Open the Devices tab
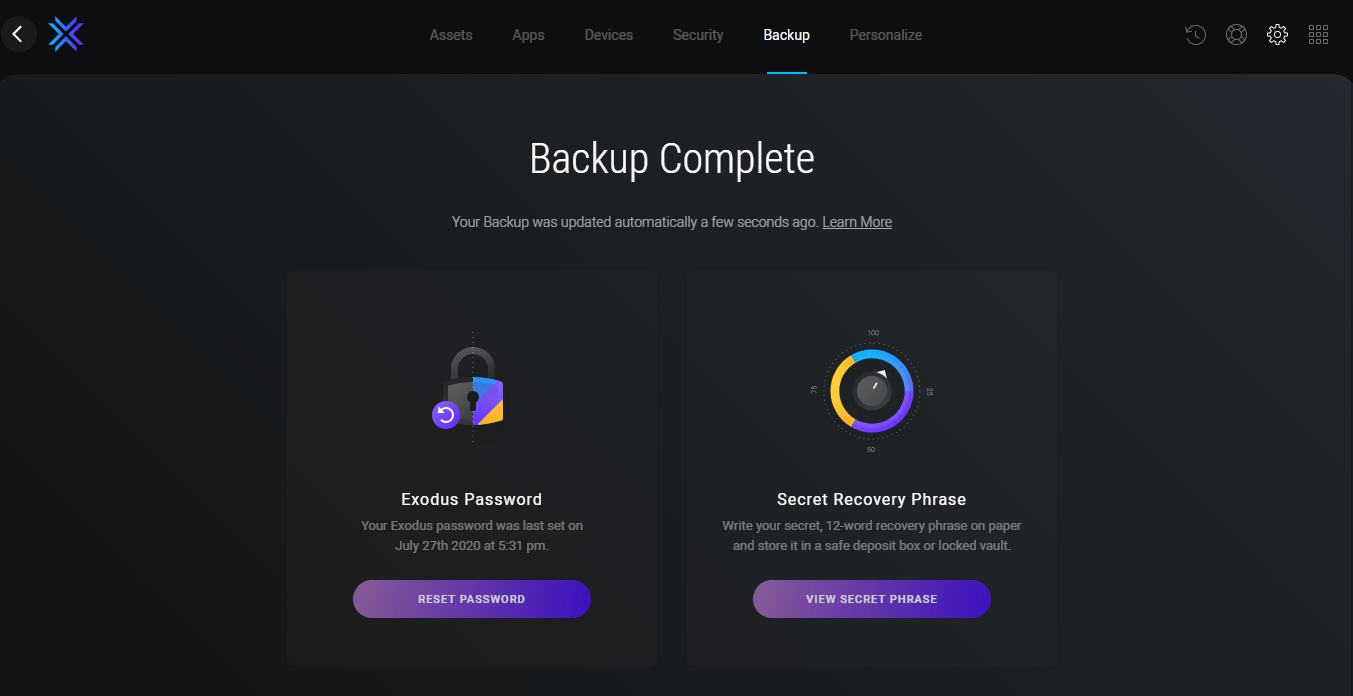The image size is (1353, 696). (x=609, y=35)
